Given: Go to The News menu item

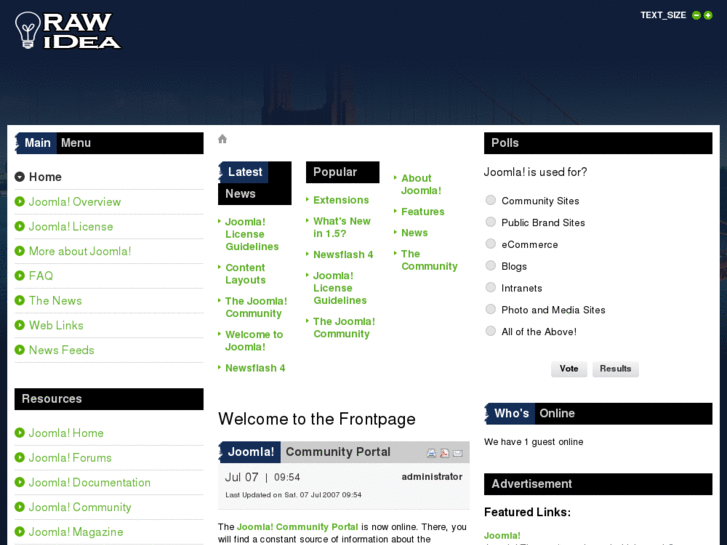Looking at the screenshot, I should click(55, 301).
